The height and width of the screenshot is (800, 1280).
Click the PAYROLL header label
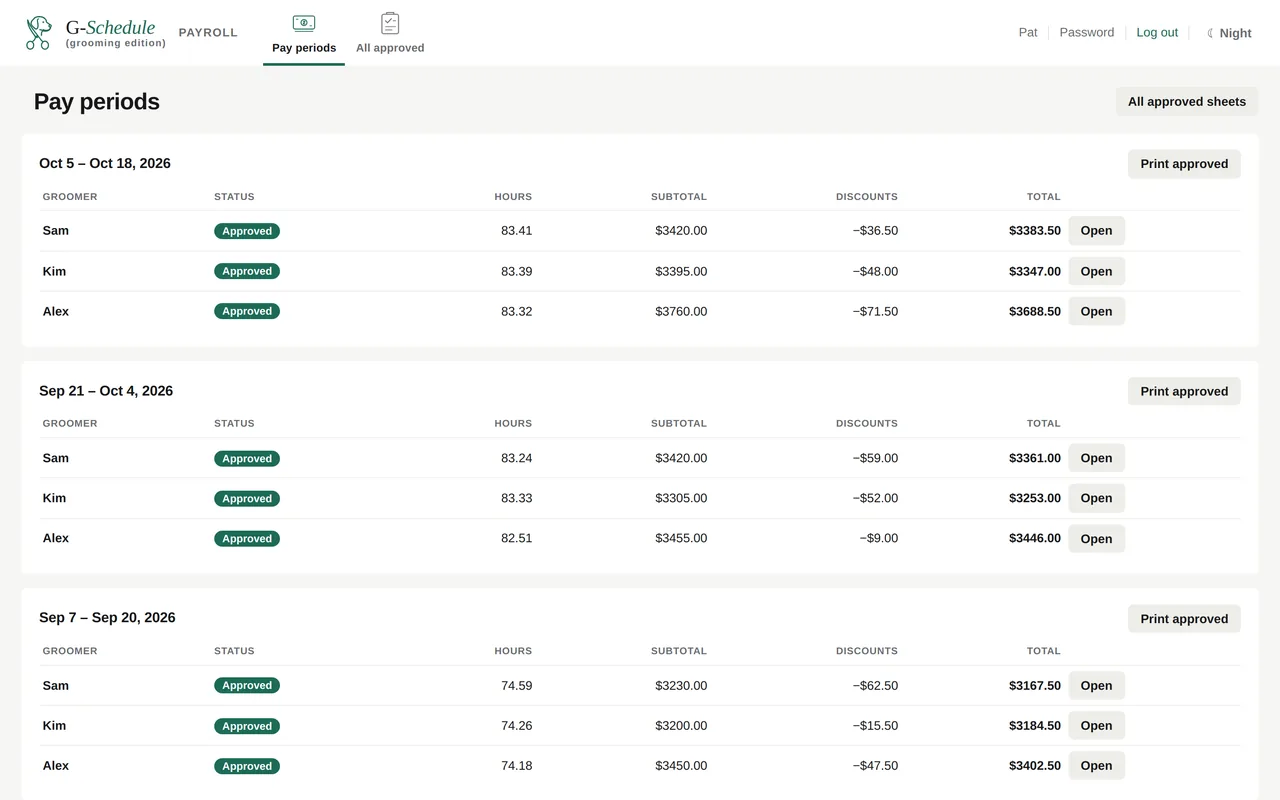click(x=208, y=33)
